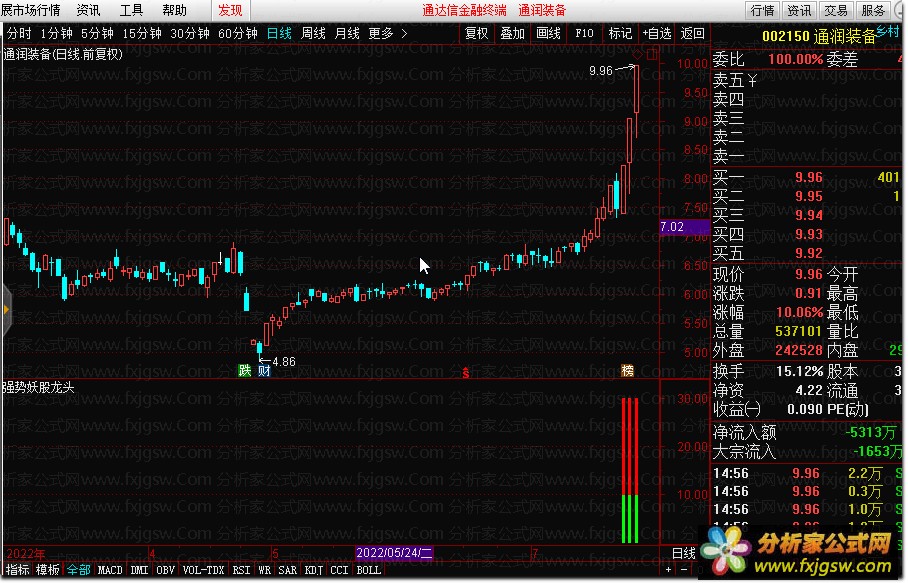Click the 9.96 high-price label on chart

pos(601,71)
